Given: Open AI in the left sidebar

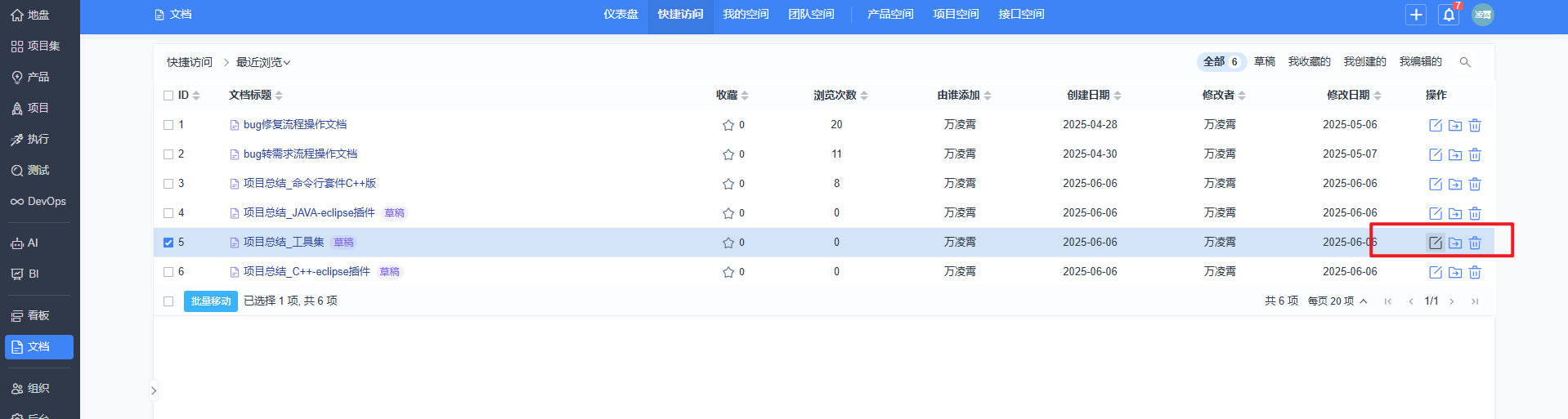Looking at the screenshot, I should [25, 243].
